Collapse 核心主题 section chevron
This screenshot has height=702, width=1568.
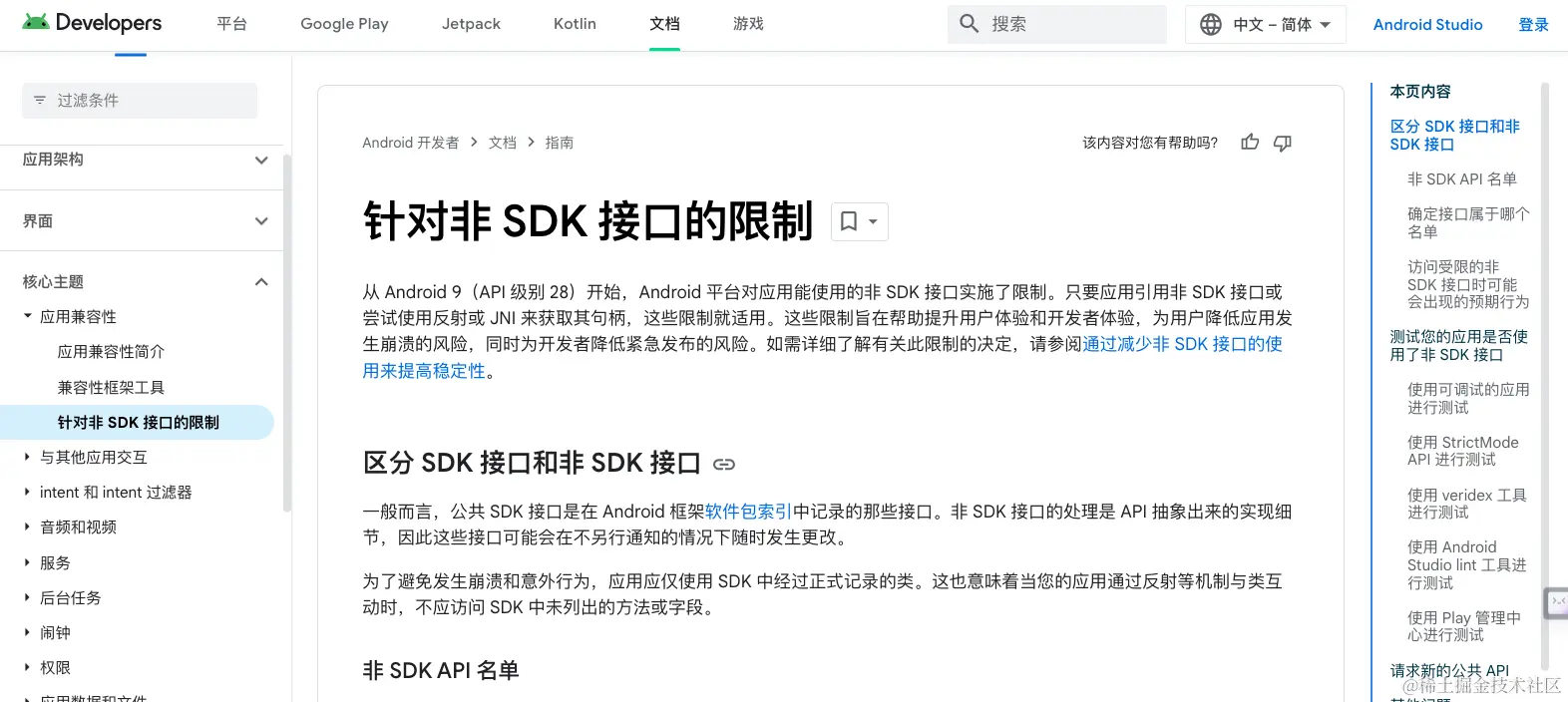point(261,282)
